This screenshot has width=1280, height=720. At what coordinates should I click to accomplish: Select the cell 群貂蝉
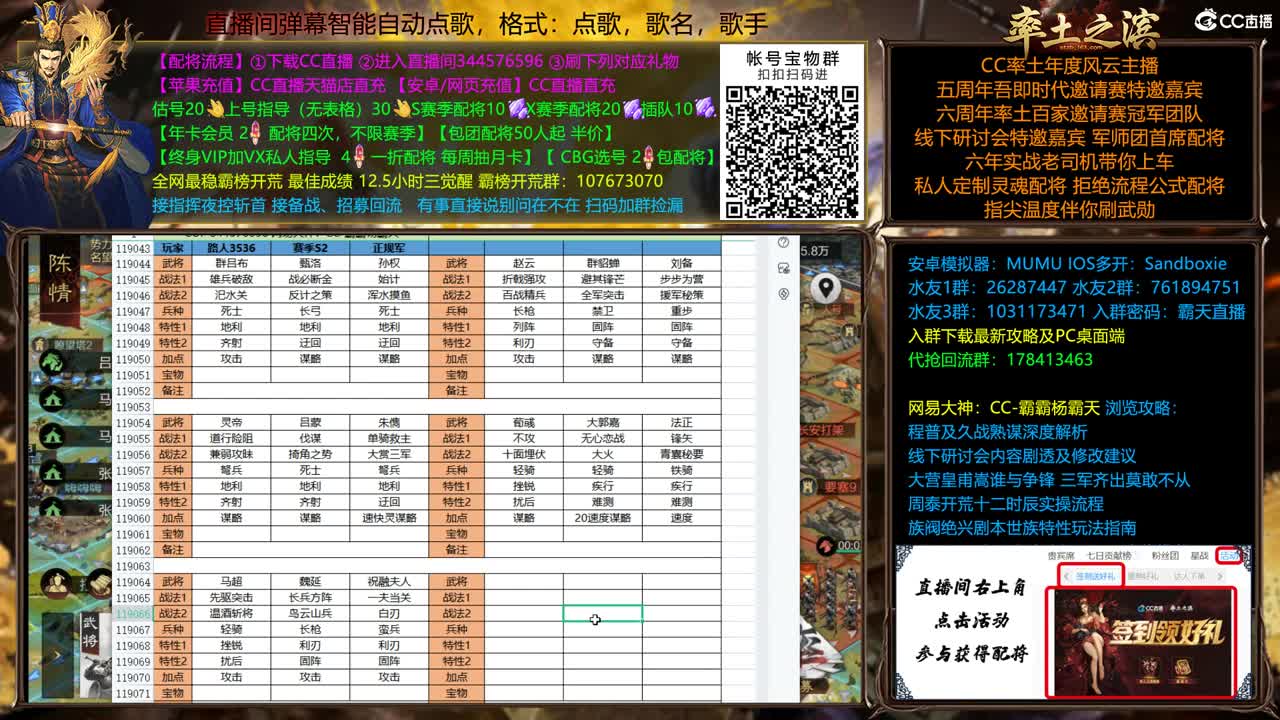tap(603, 264)
